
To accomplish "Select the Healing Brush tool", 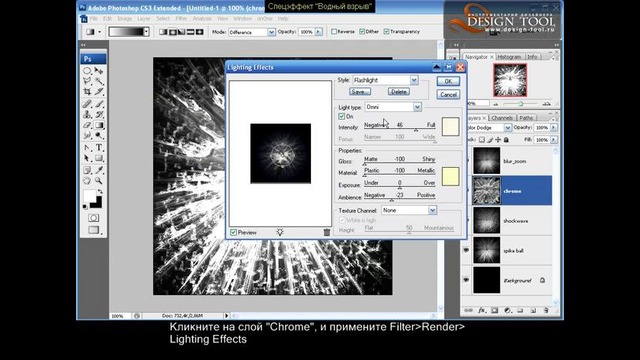I will point(87,104).
